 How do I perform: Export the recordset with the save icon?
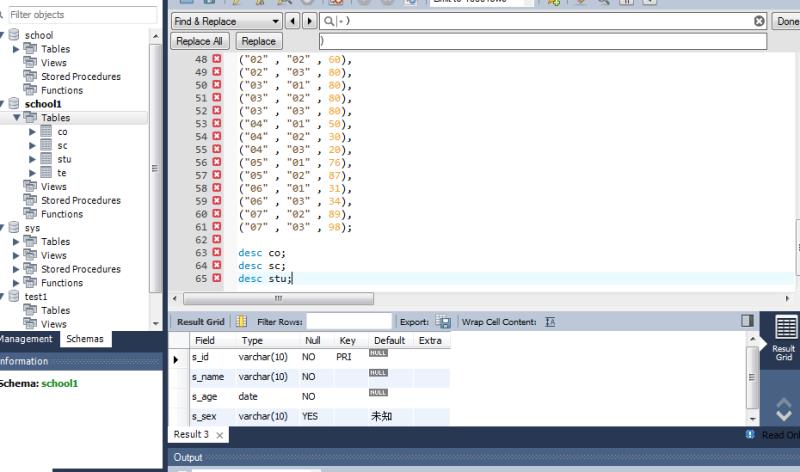coord(443,322)
